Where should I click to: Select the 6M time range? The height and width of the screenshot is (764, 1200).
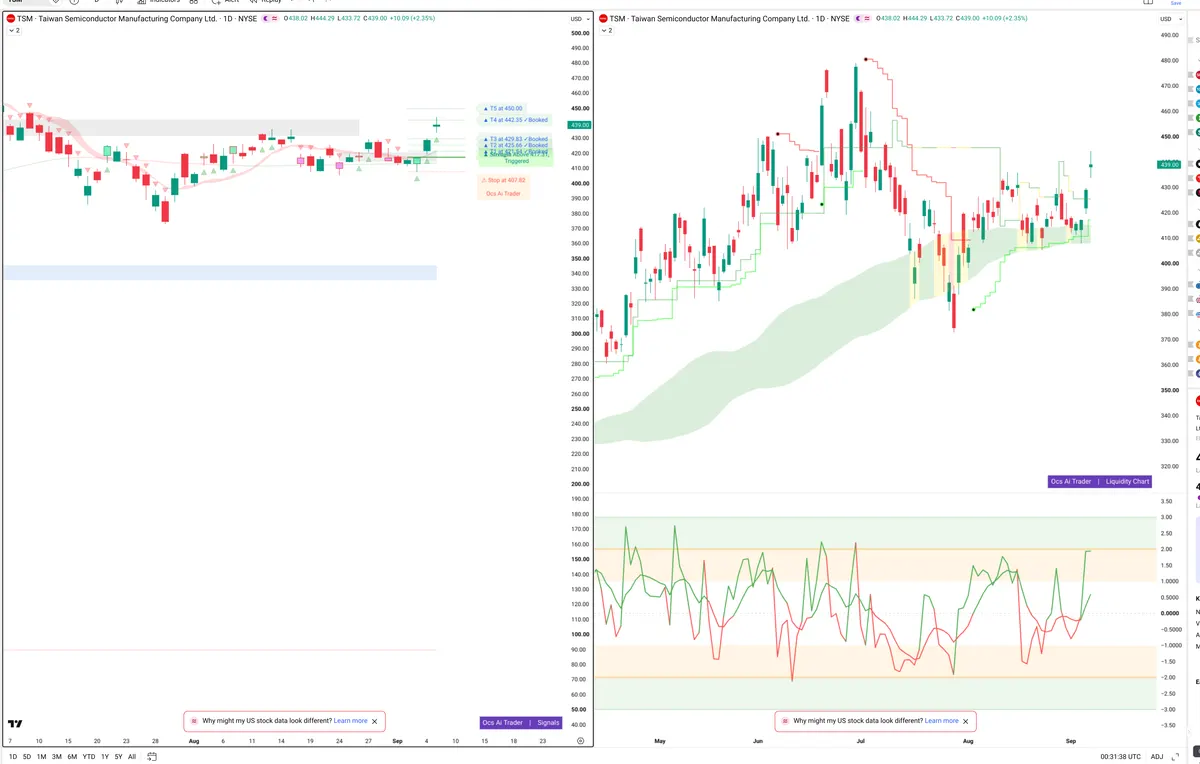click(x=72, y=757)
